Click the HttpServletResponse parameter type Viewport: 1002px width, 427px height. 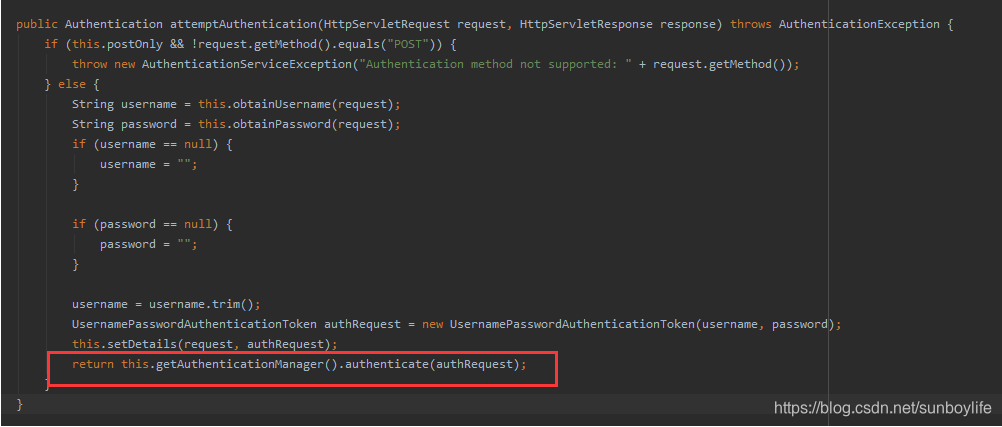coord(587,24)
